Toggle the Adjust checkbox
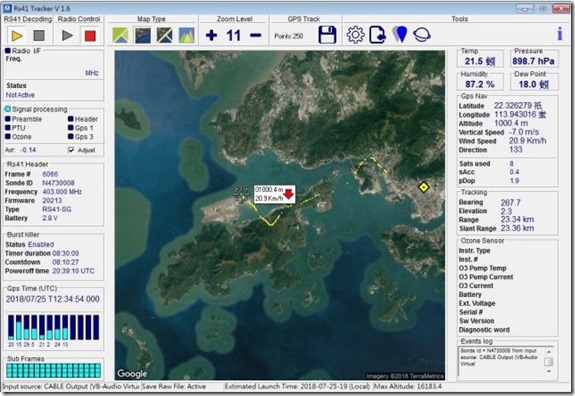Screen dimensions: 575x396 point(71,150)
